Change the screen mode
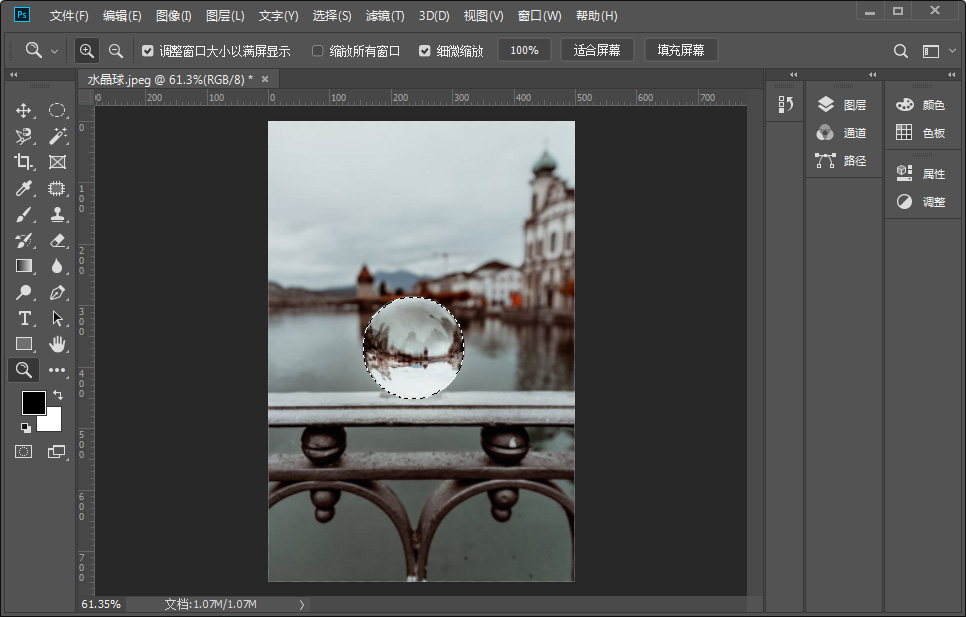Screen dimensions: 966x617 (56, 451)
